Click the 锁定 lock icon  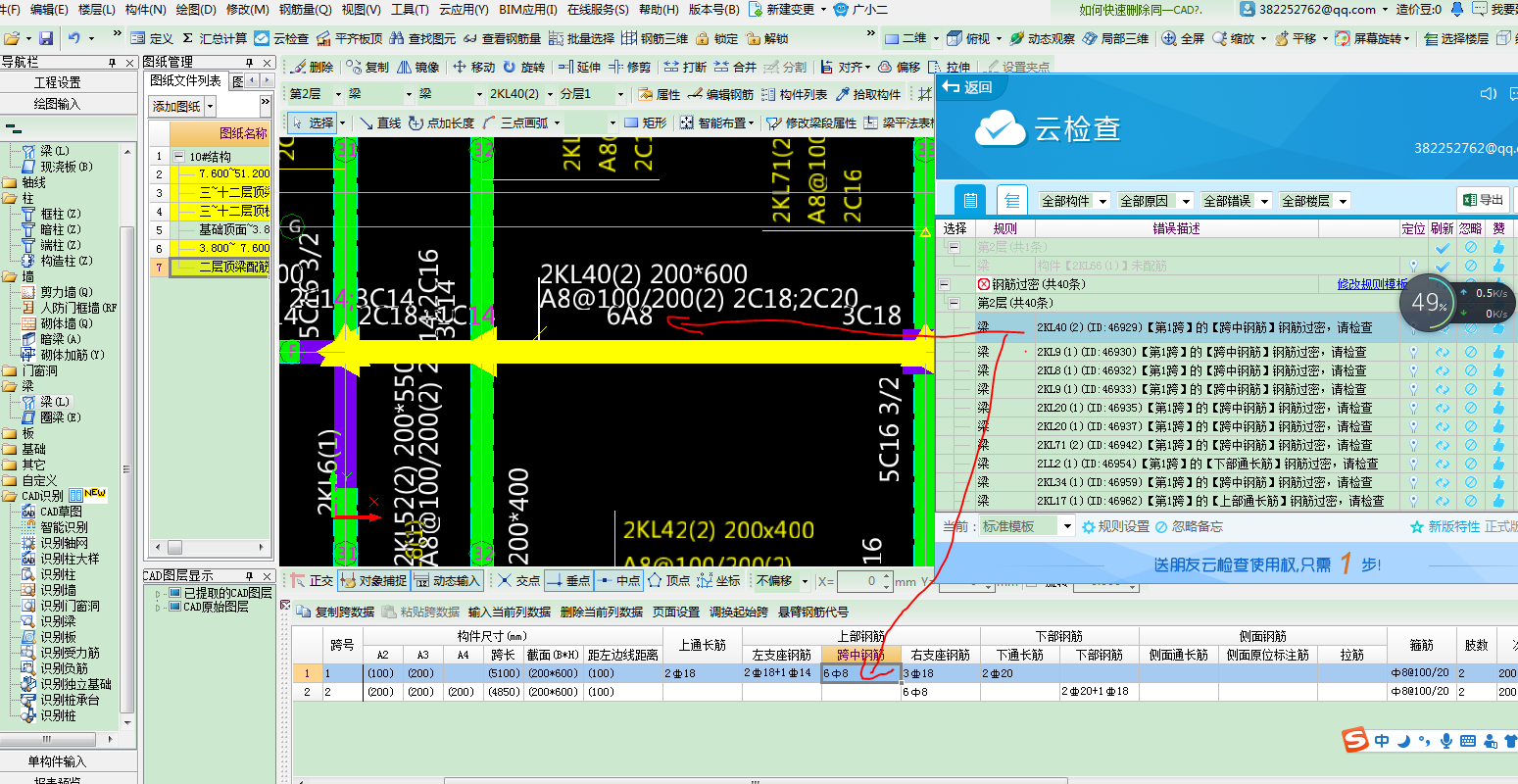coord(717,38)
